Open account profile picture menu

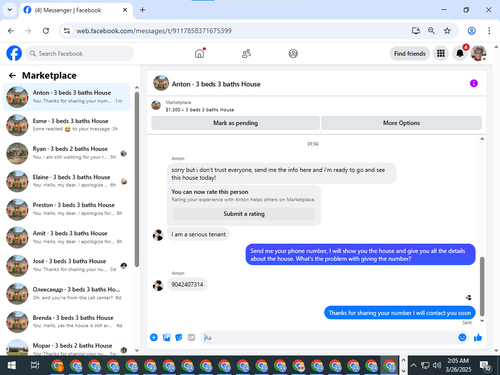(x=479, y=53)
